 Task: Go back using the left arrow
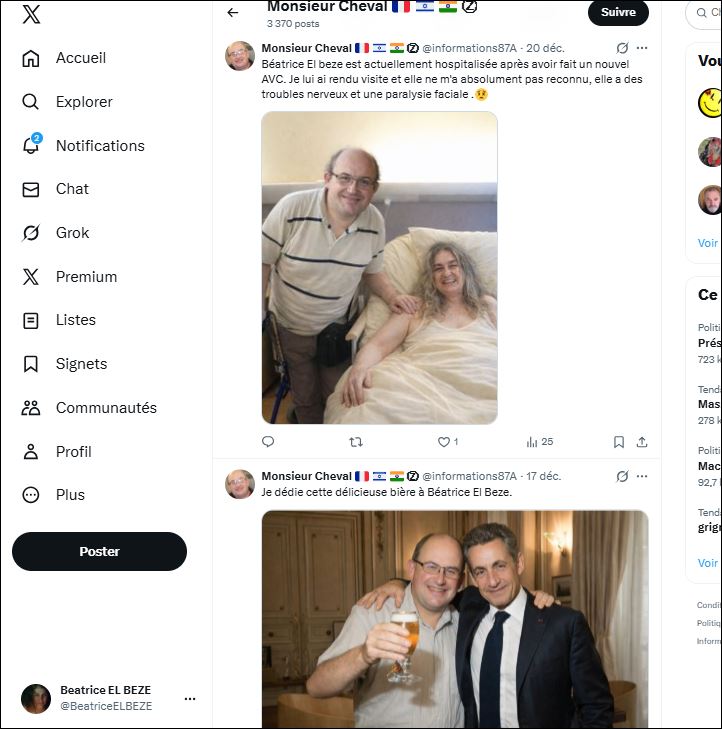click(233, 13)
